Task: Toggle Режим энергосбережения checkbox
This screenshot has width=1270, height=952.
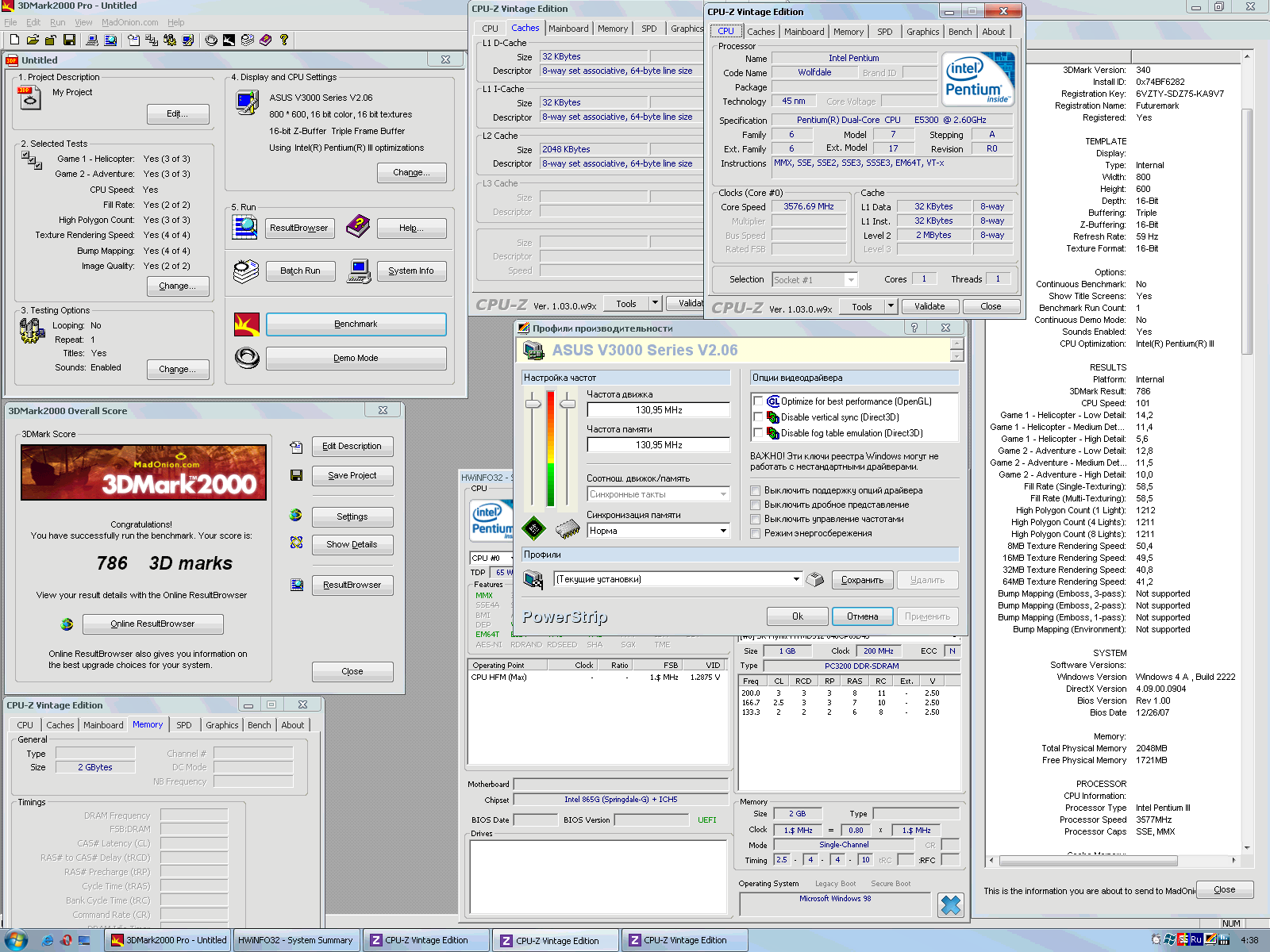Action: coord(756,533)
